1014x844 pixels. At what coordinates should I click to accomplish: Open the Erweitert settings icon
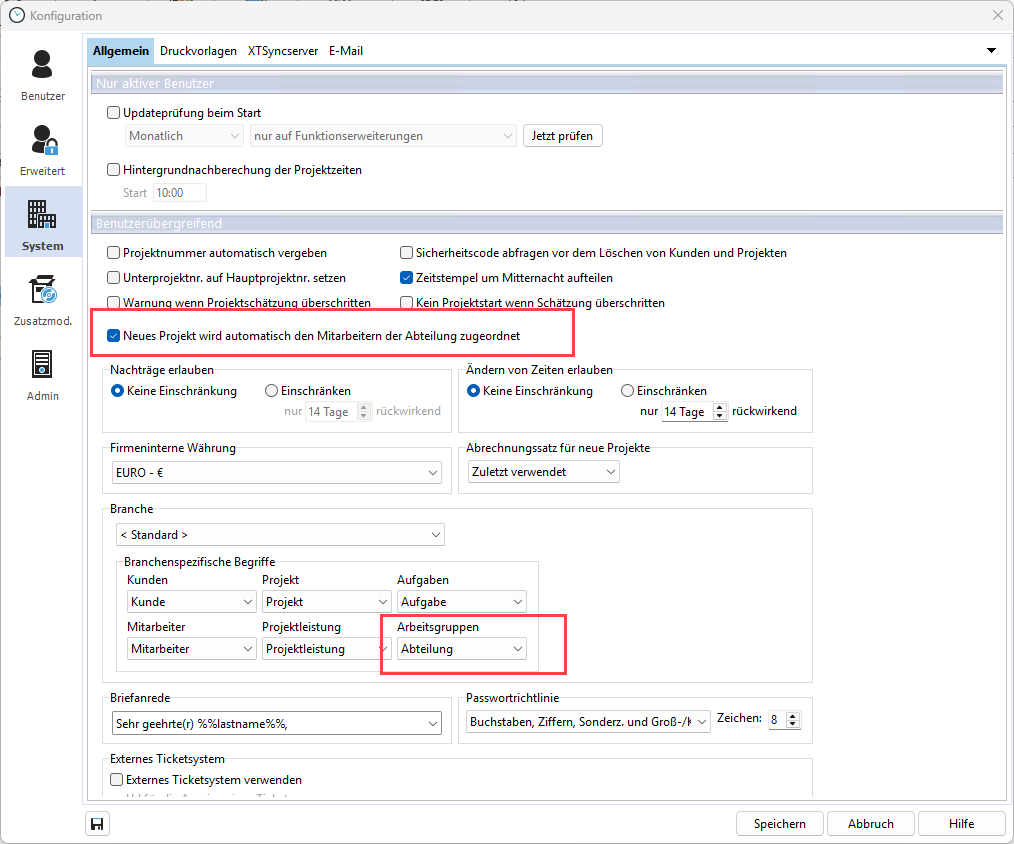coord(42,140)
